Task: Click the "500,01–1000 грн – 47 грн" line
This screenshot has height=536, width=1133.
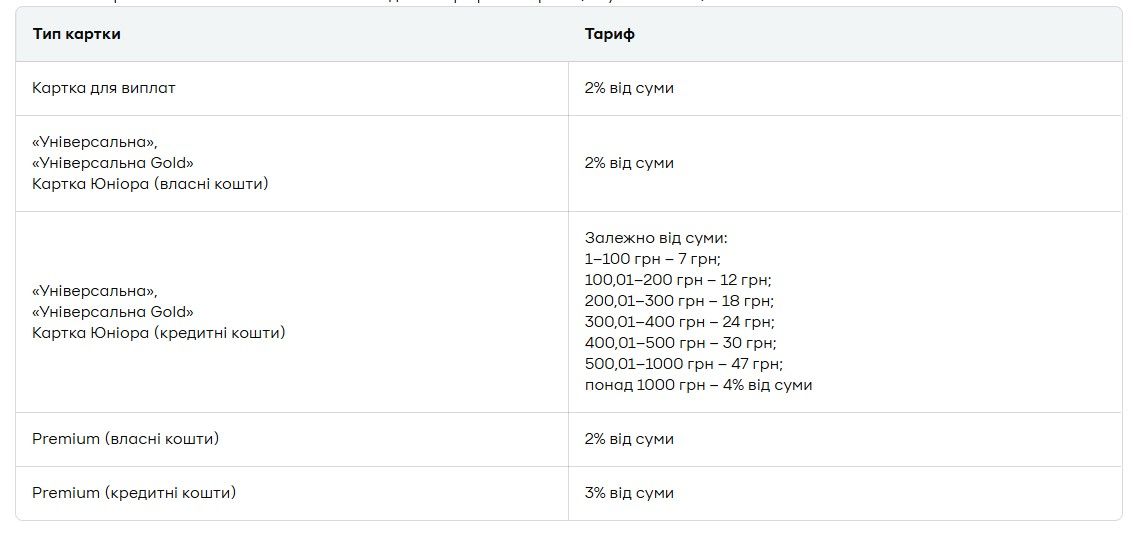Action: click(x=683, y=364)
